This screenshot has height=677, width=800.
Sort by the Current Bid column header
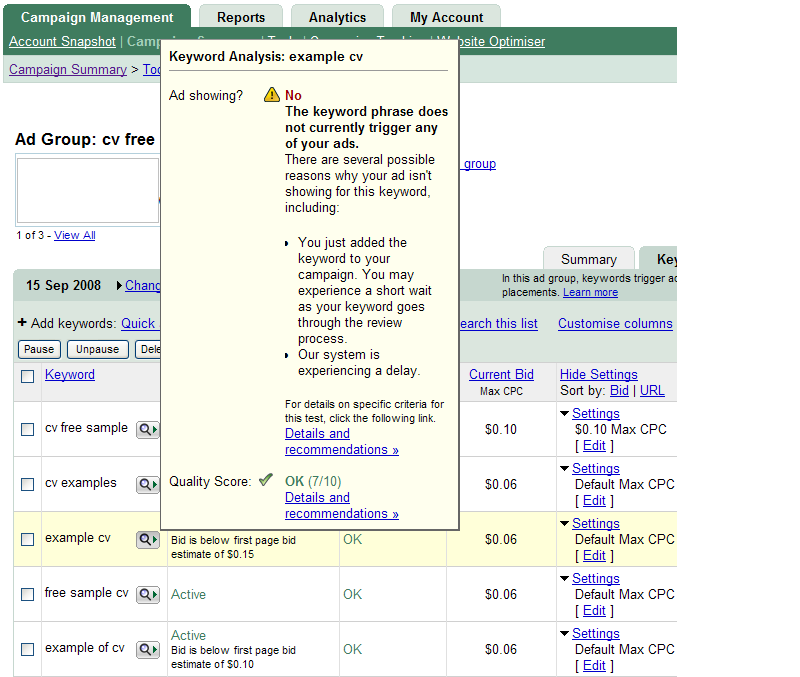click(502, 374)
